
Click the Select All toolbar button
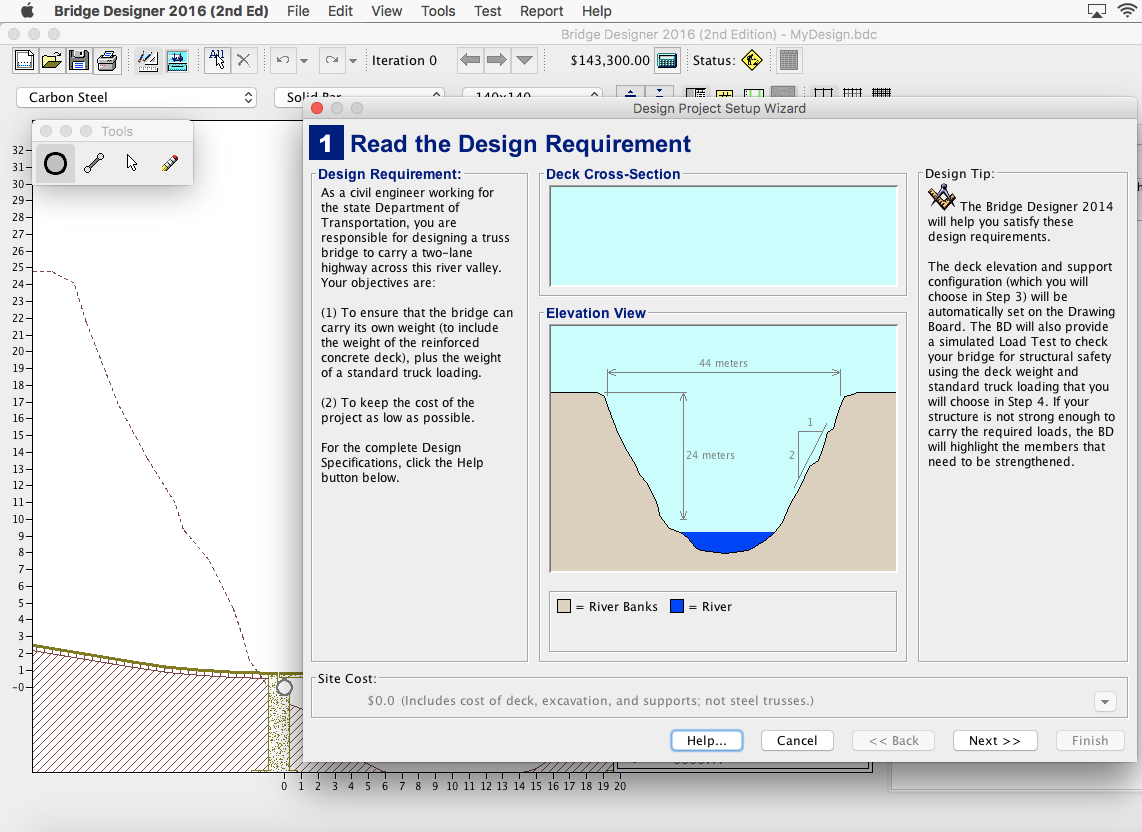click(x=216, y=61)
